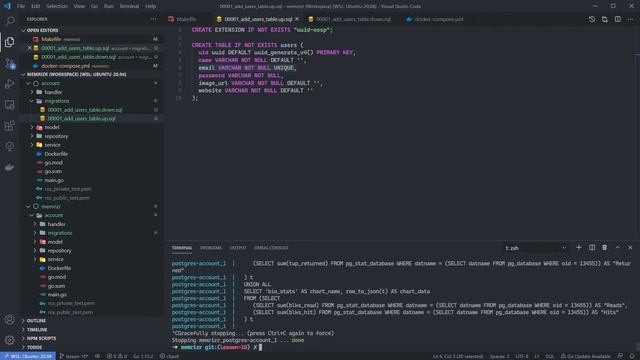The width and height of the screenshot is (640, 360).
Task: Open the Terminal menu
Action: coord(129,6)
